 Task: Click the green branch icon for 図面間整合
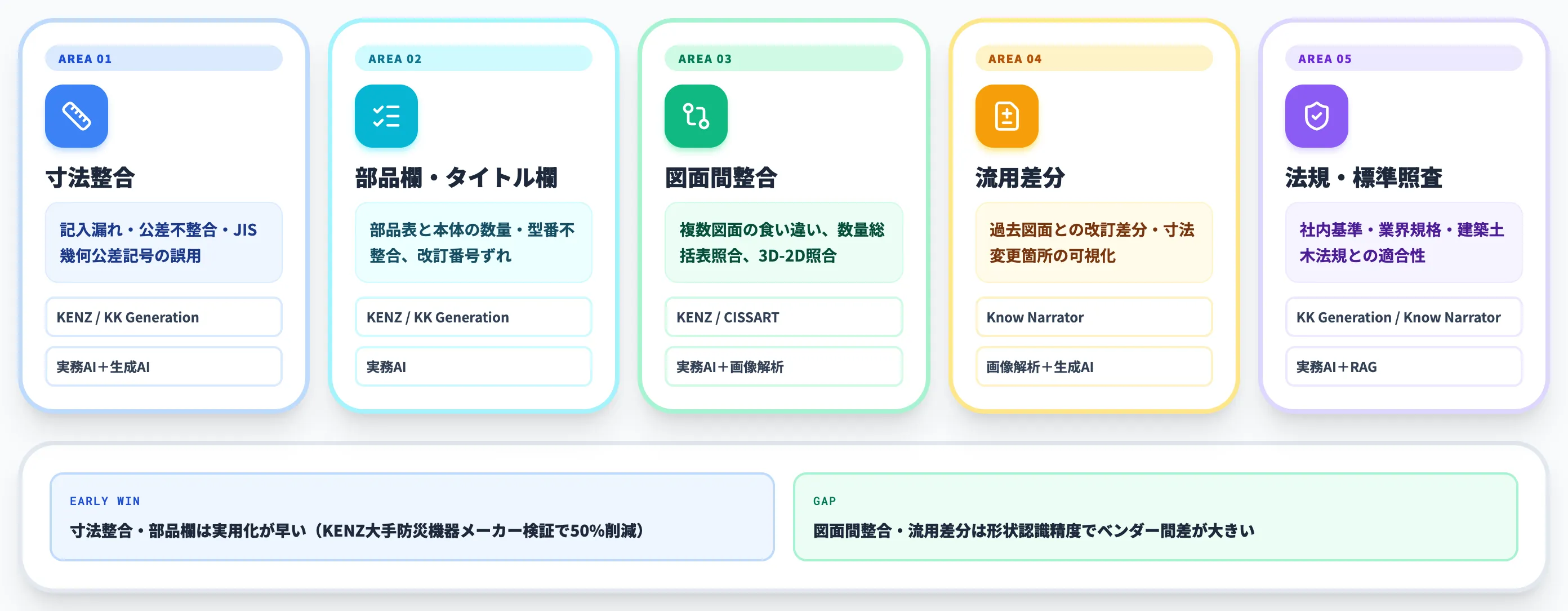(696, 116)
